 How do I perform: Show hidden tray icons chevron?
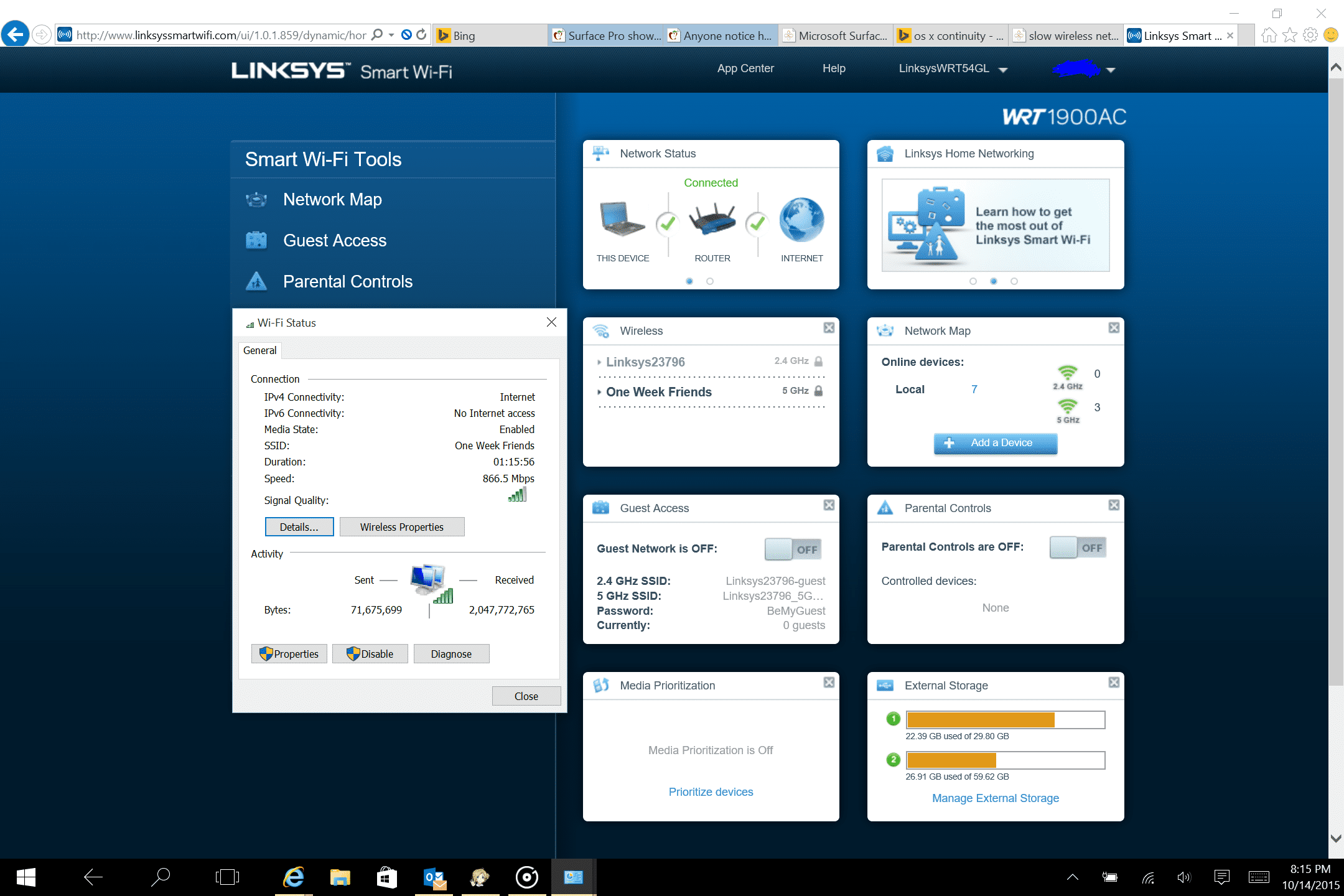tap(1072, 877)
